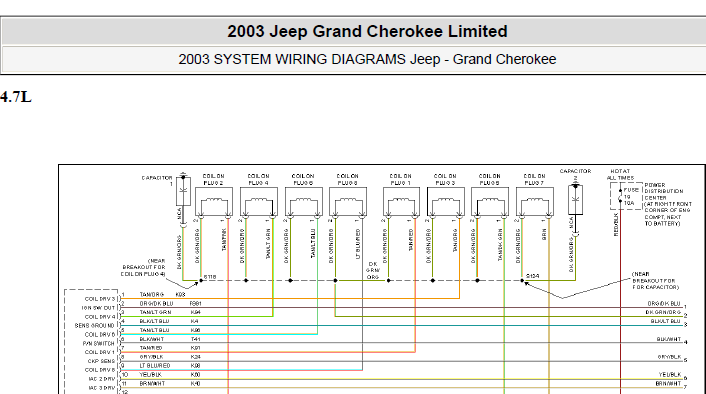Click the 'CKP SENS' pin label

click(101, 361)
